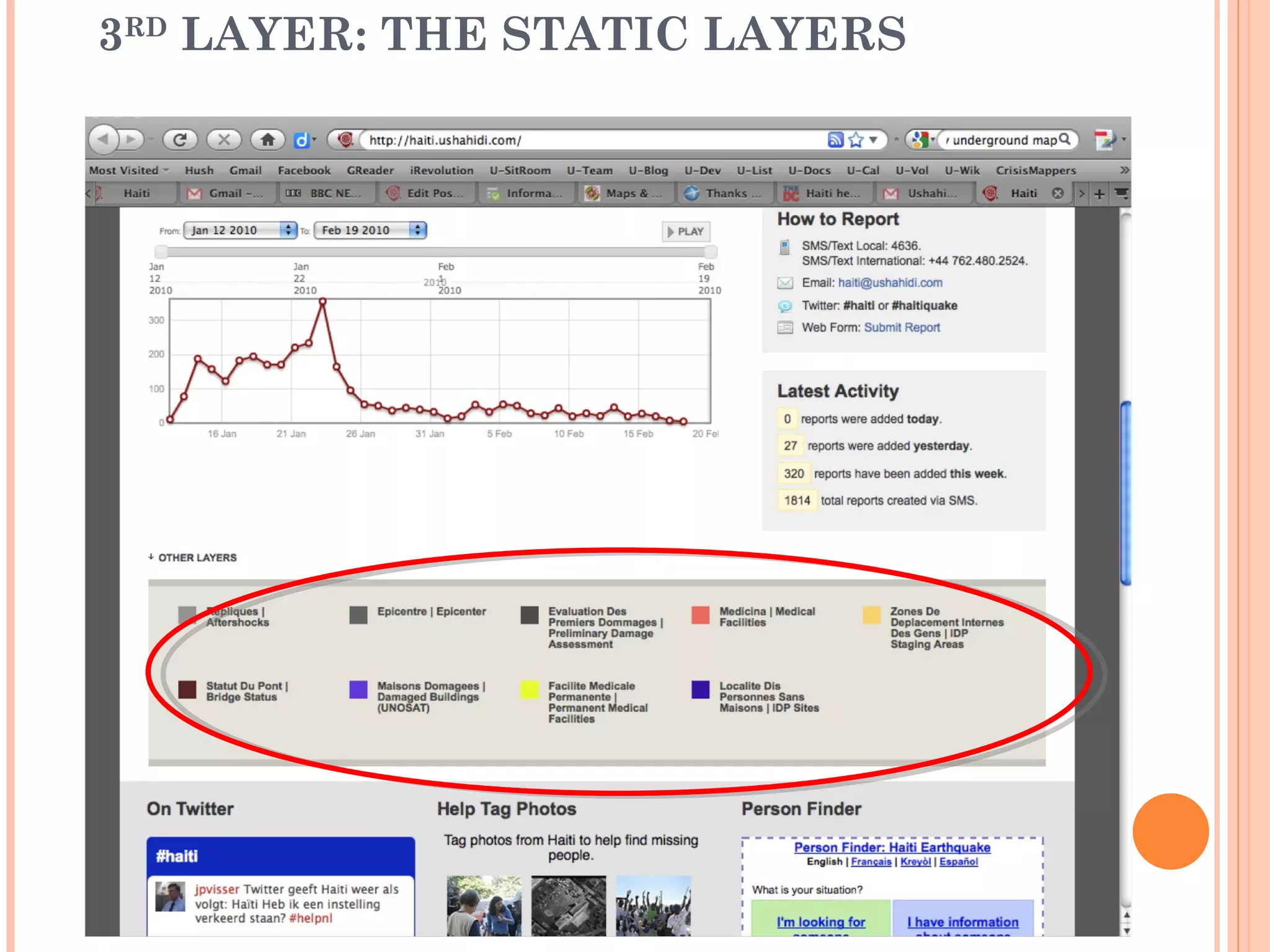Click the Delicious bookmark icon
Viewport: 1270px width, 952px height.
click(301, 140)
